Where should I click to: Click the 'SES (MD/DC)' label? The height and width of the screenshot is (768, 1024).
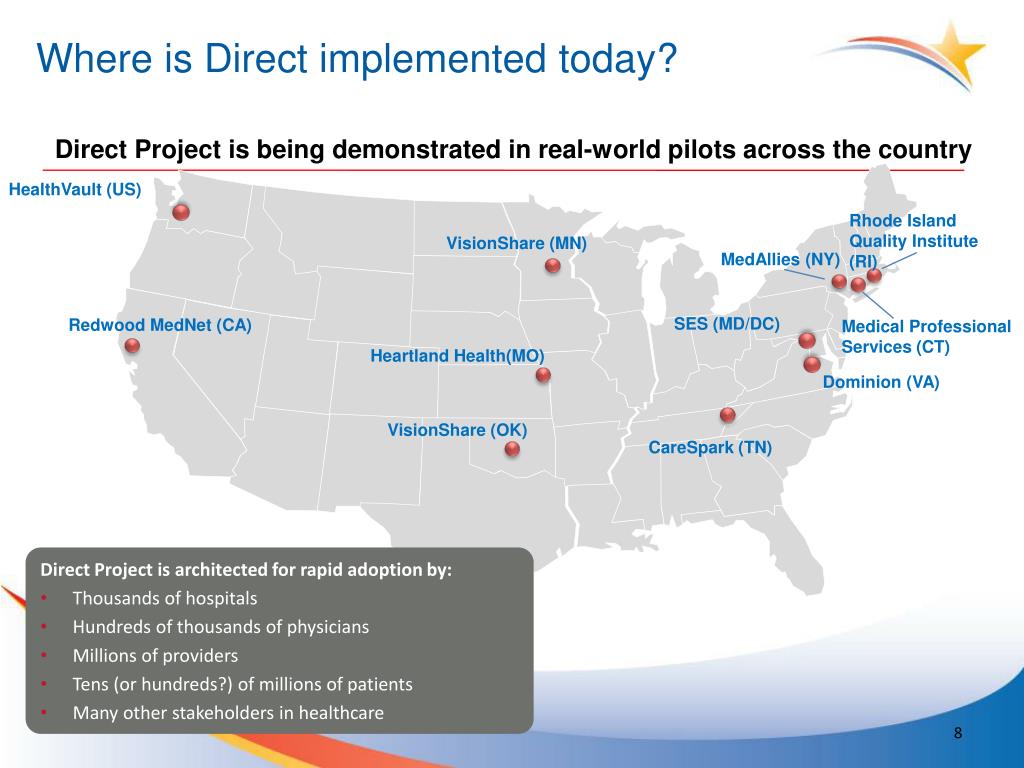coord(727,324)
